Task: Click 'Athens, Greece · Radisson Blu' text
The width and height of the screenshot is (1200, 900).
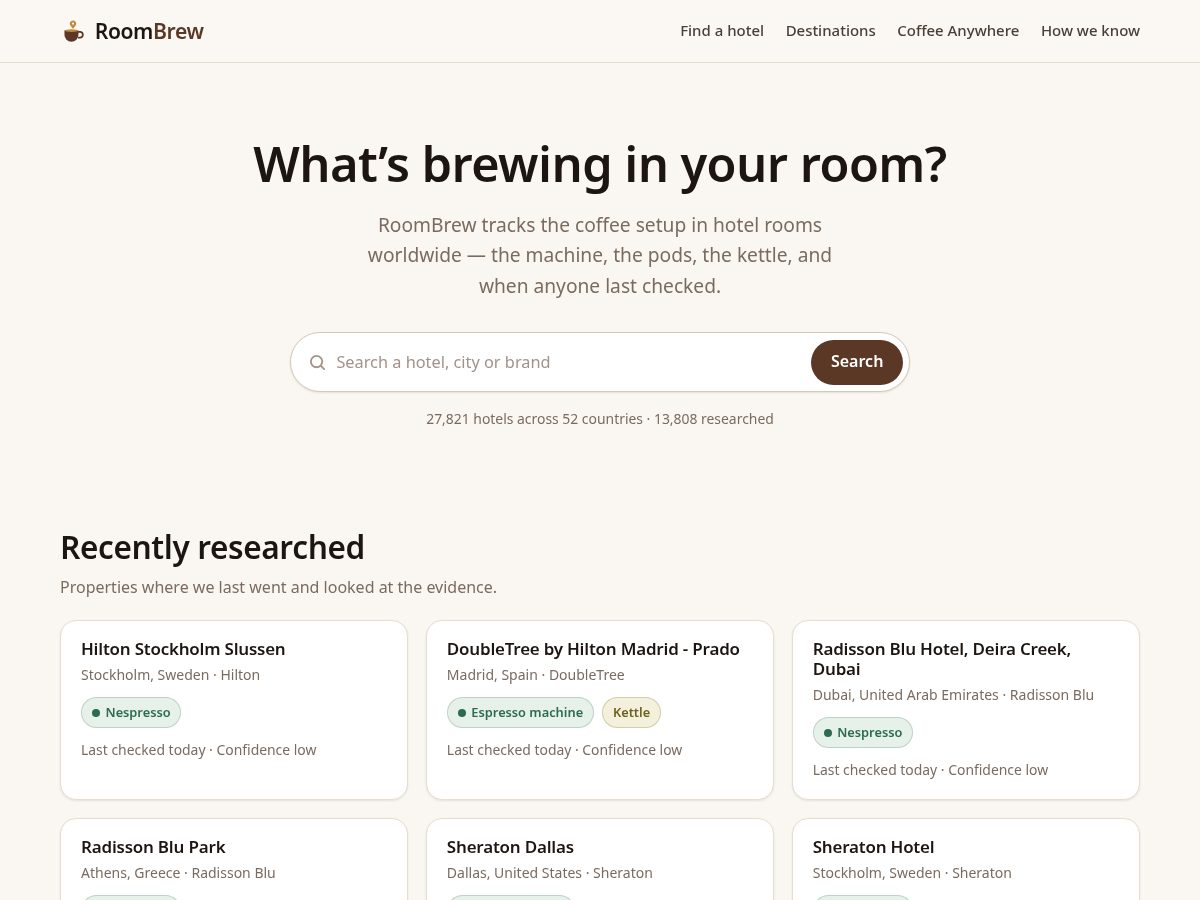Action: point(178,873)
